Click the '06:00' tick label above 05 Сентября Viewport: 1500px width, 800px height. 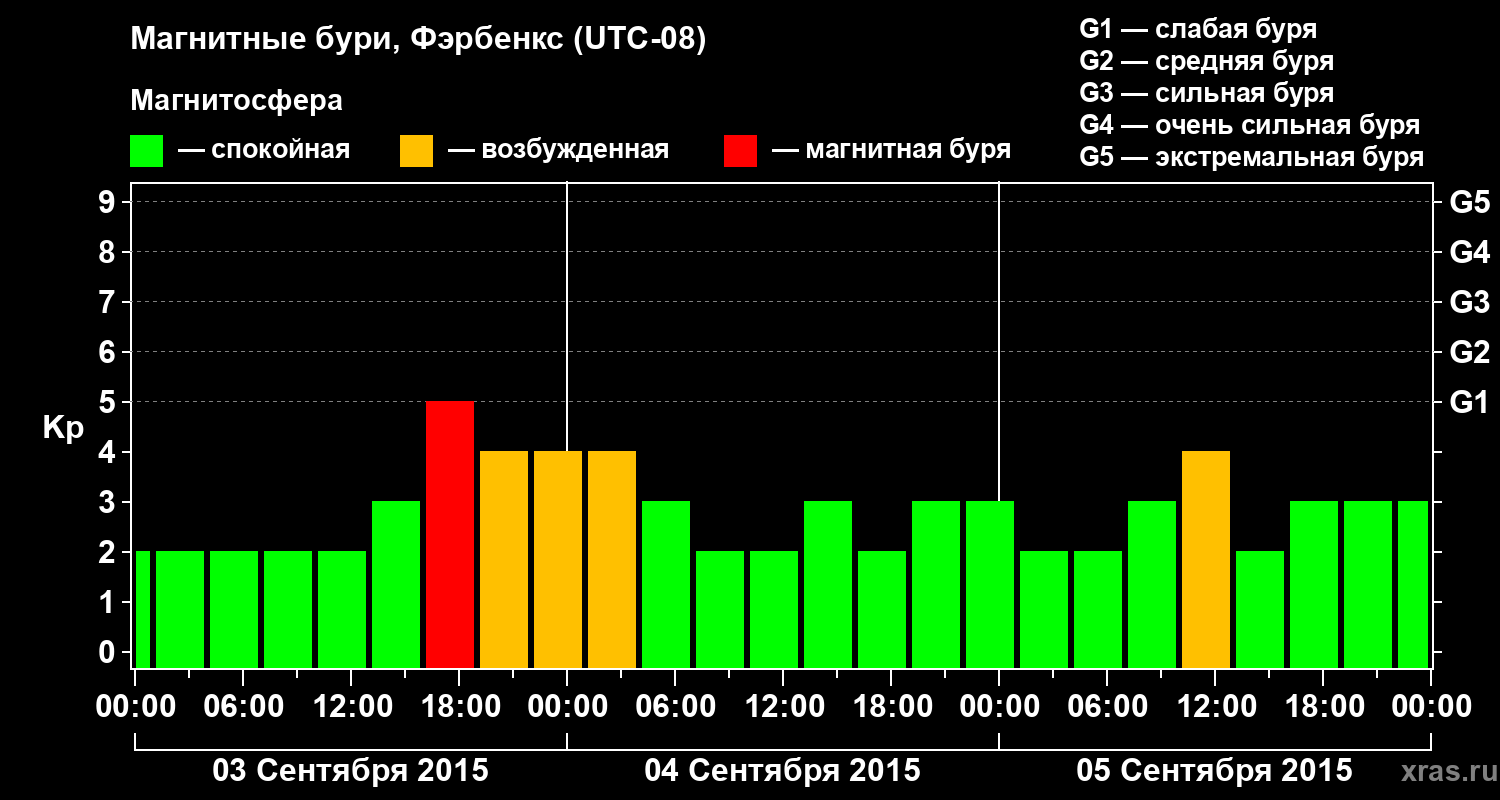tap(1107, 707)
